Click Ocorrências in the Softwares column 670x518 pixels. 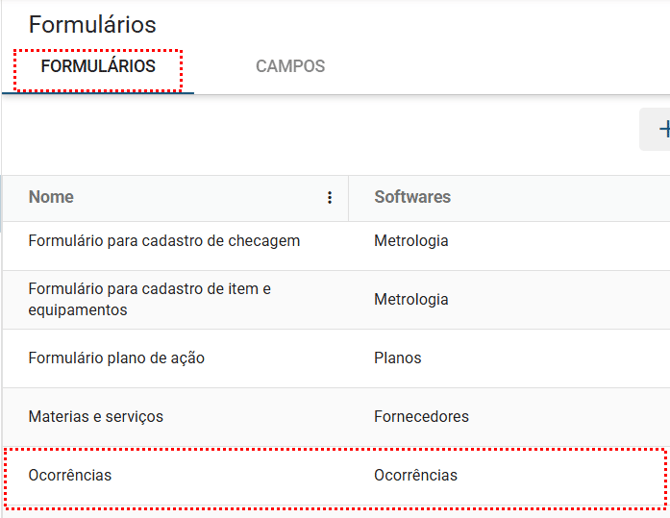415,475
